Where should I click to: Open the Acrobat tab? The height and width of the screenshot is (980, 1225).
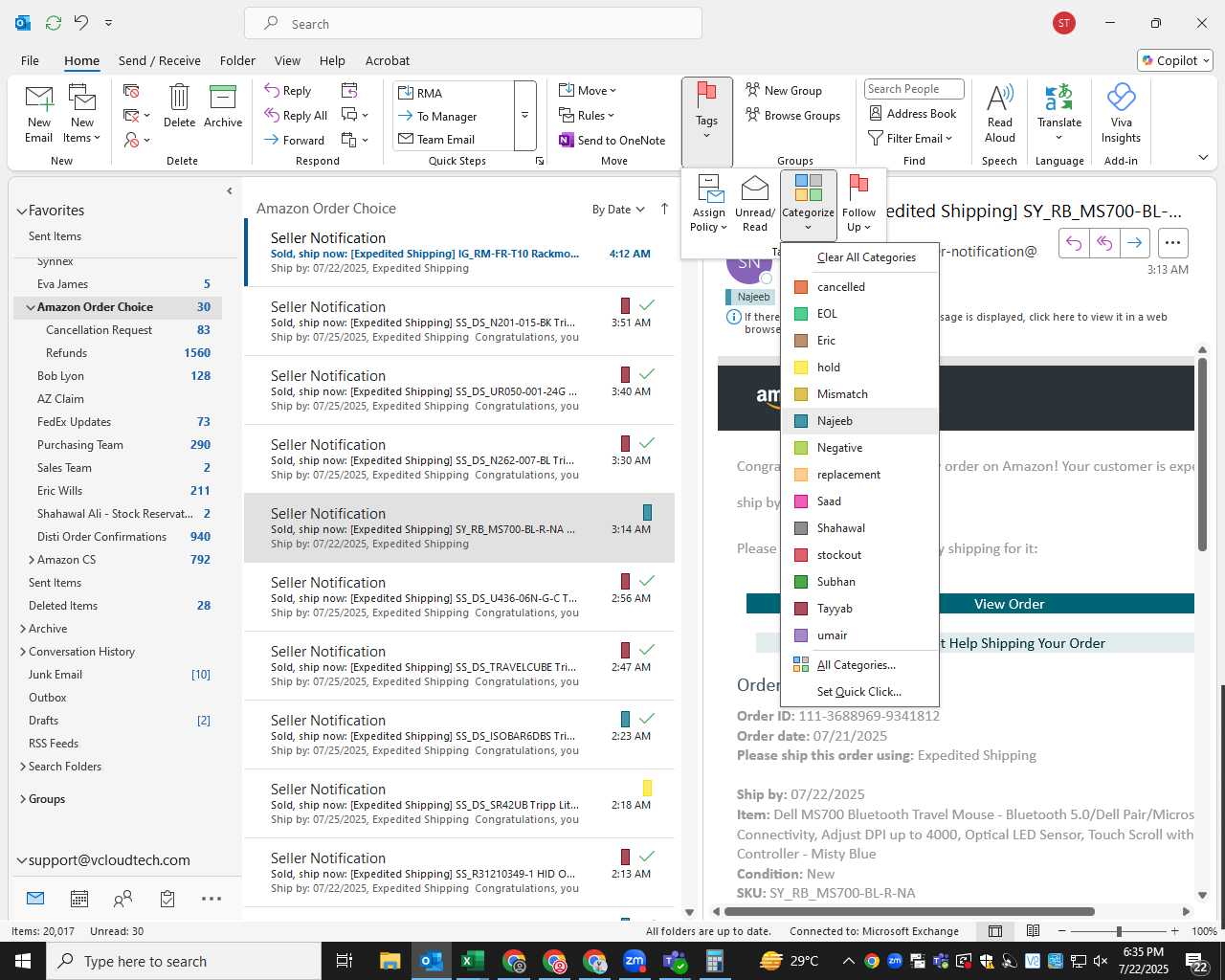pos(388,60)
